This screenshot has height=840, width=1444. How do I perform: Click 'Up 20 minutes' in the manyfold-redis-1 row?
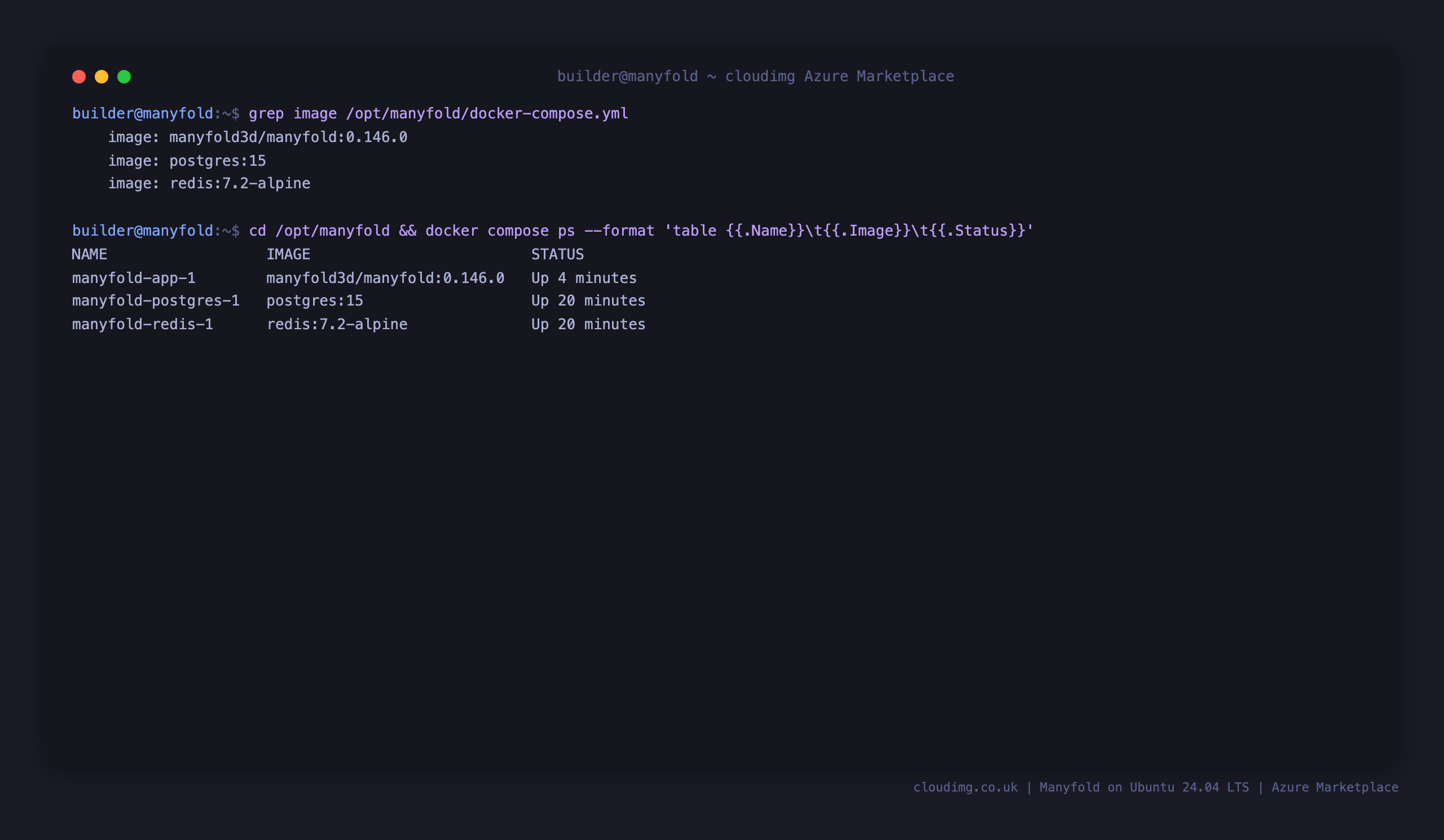588,325
